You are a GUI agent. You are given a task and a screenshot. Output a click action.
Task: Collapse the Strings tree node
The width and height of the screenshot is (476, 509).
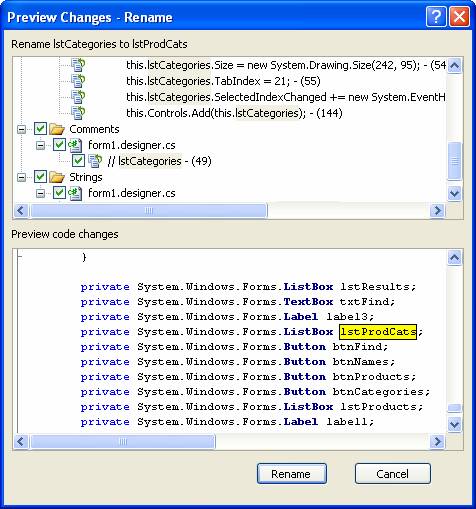pyautogui.click(x=22, y=177)
